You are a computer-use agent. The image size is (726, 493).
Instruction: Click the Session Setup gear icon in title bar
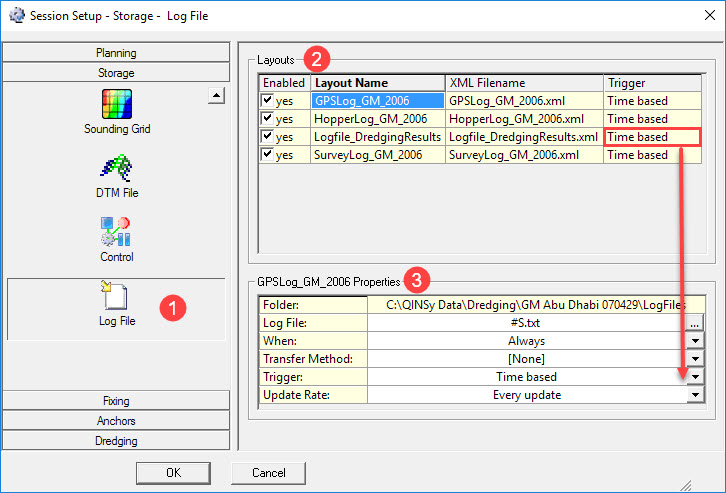[14, 14]
